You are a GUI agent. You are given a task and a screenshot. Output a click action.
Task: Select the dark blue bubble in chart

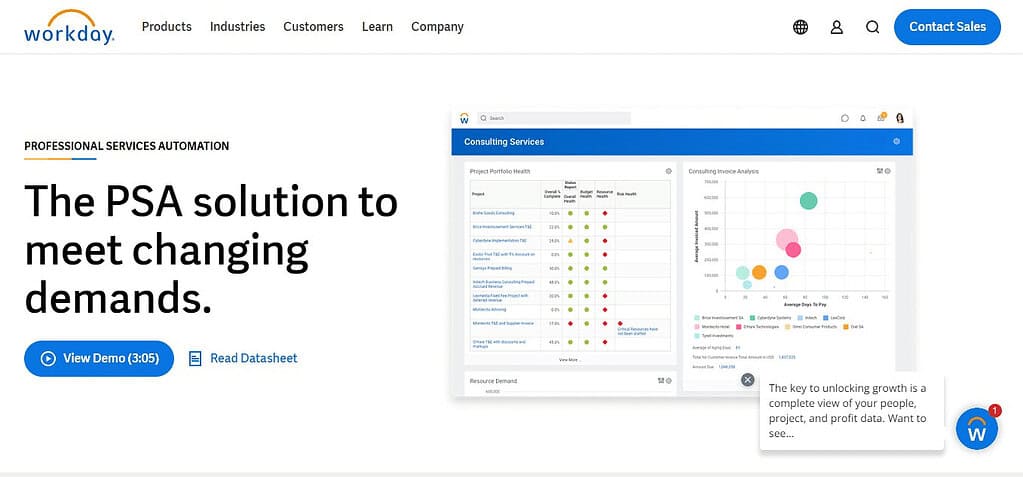[x=781, y=273]
